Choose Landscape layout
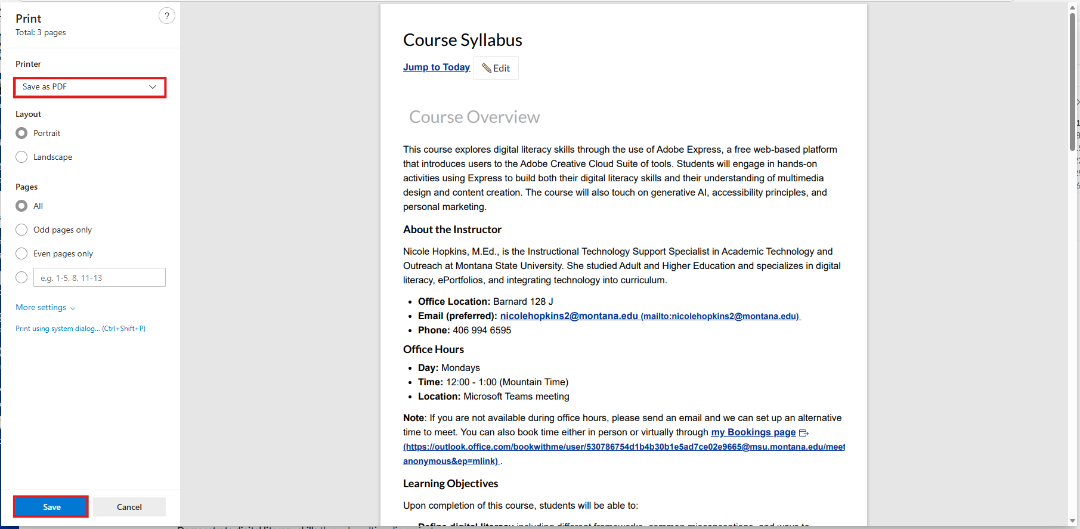This screenshot has height=529, width=1080. (22, 157)
